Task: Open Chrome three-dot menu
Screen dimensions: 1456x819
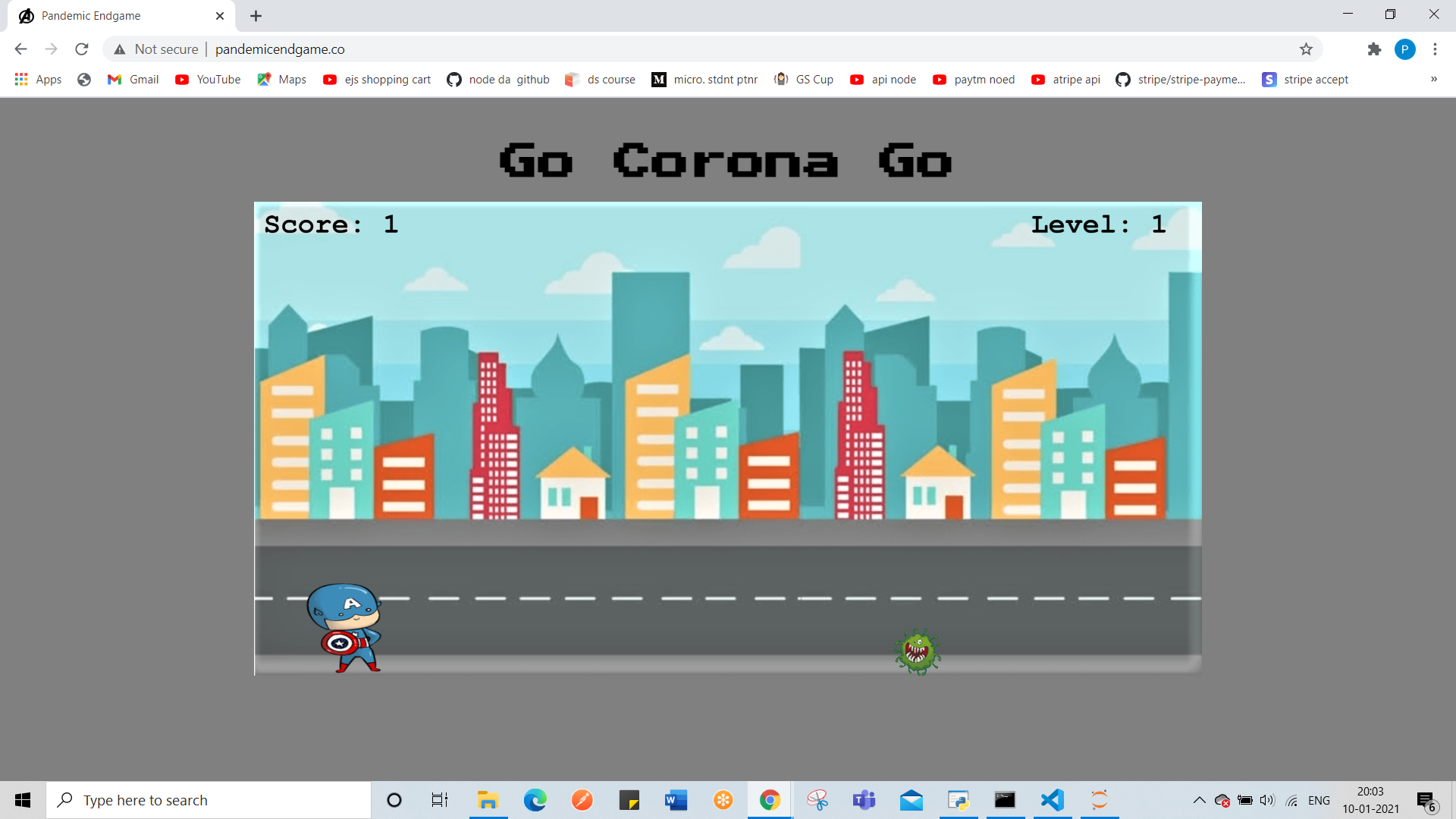Action: pyautogui.click(x=1435, y=49)
